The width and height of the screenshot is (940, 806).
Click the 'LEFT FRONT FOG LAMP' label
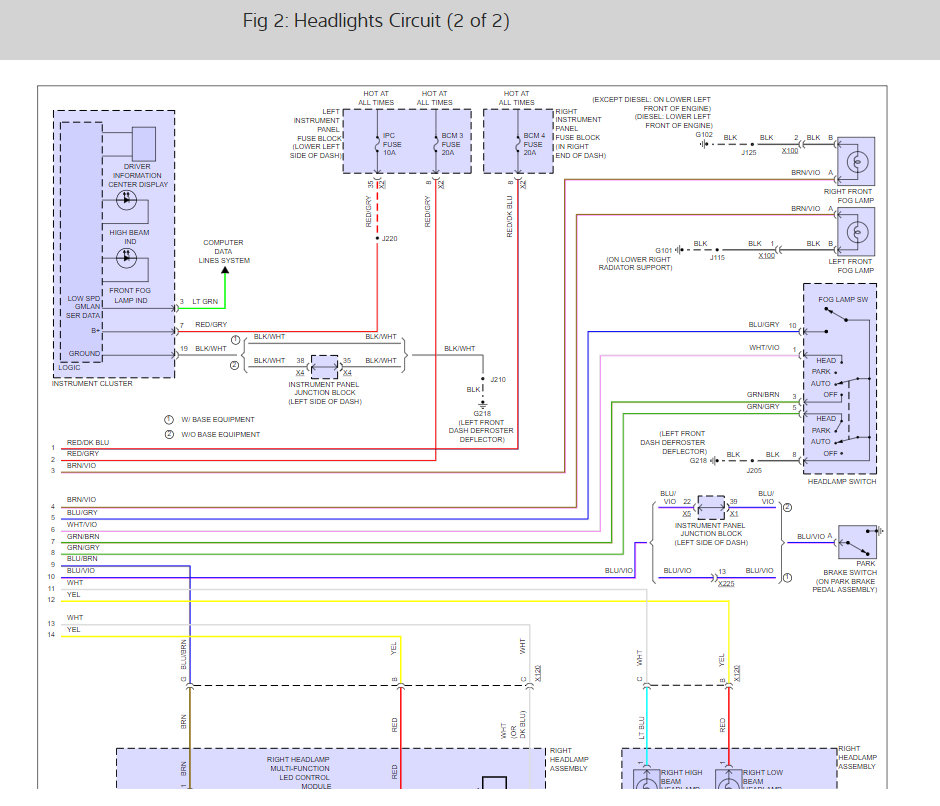[x=851, y=266]
